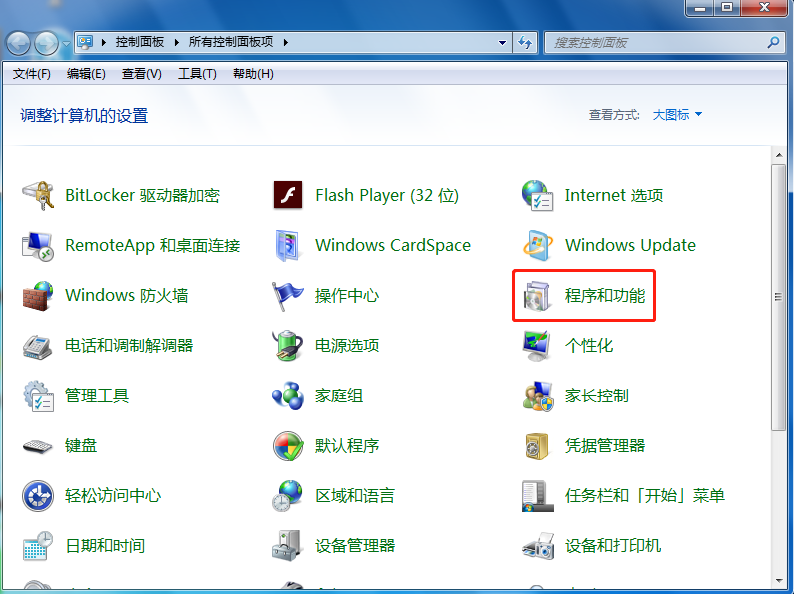Open the 任务栏和「开始」菜单 link
The width and height of the screenshot is (794, 594).
(x=644, y=496)
